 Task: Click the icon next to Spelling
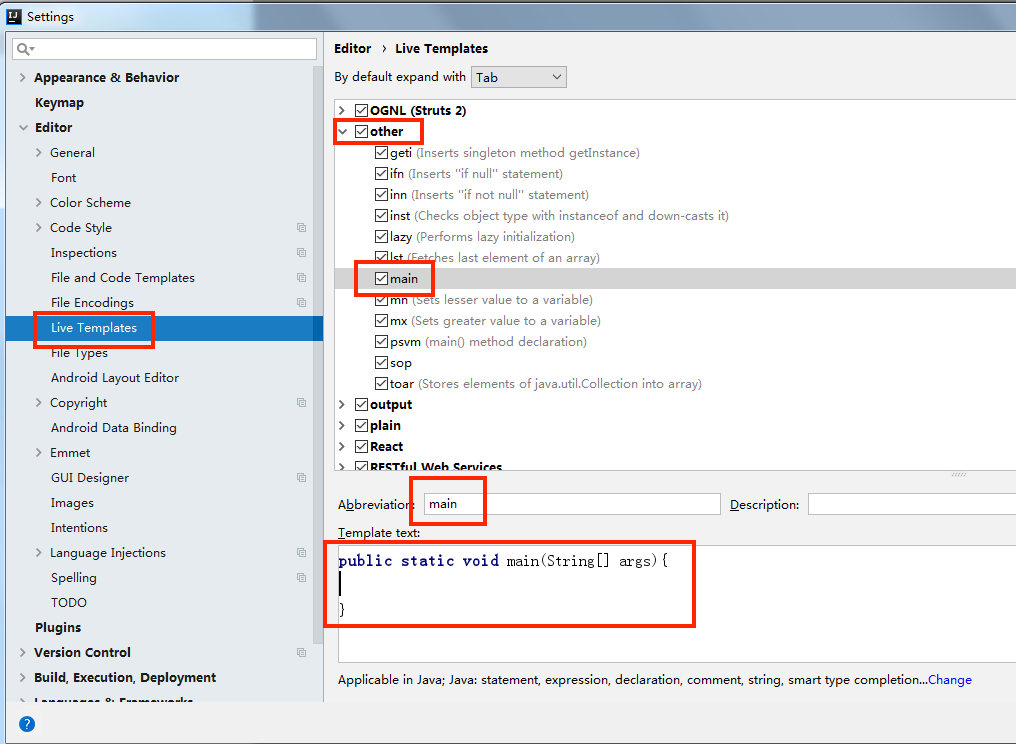(x=301, y=578)
